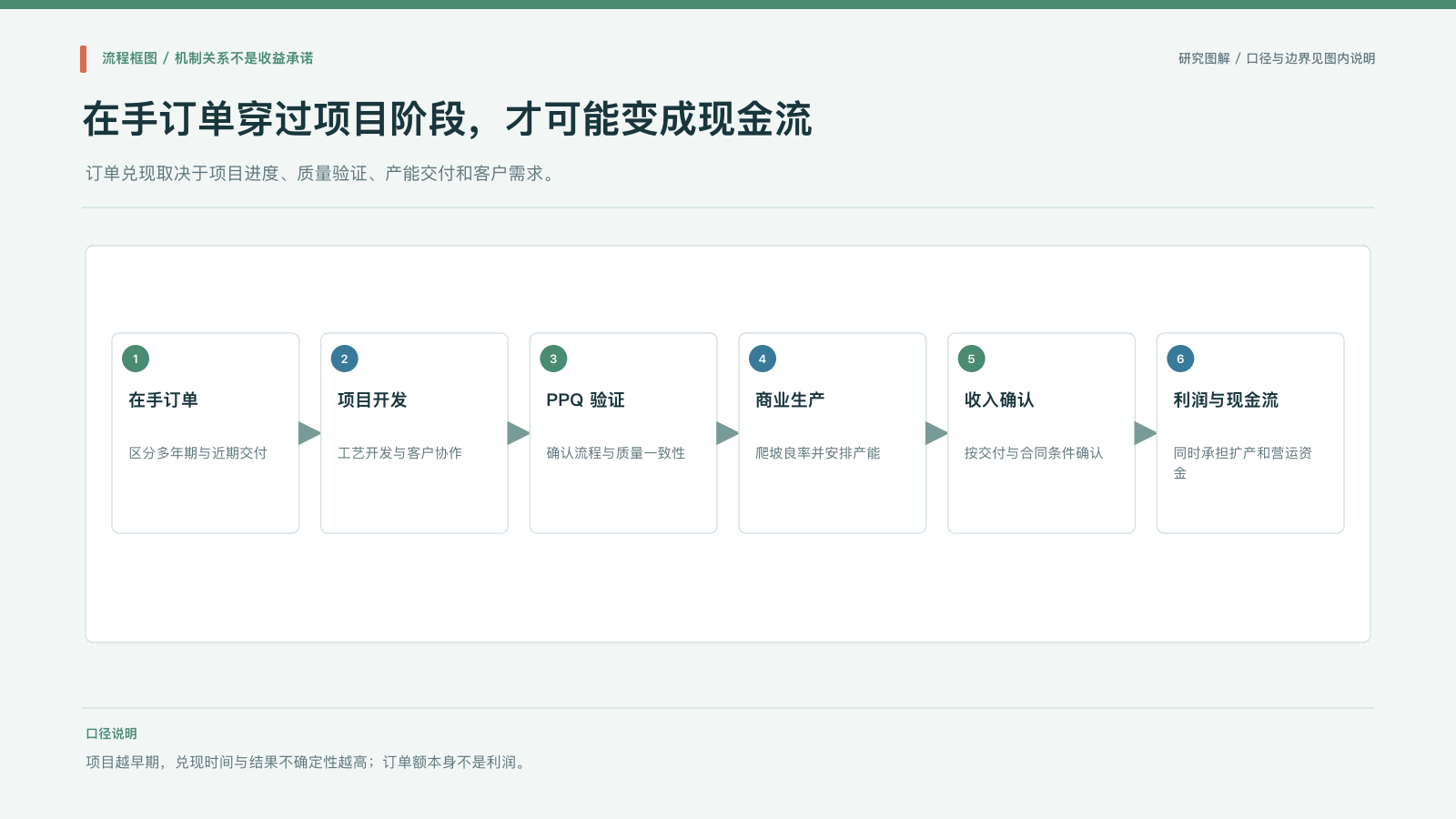Select the 在手订单 card title

pos(164,400)
